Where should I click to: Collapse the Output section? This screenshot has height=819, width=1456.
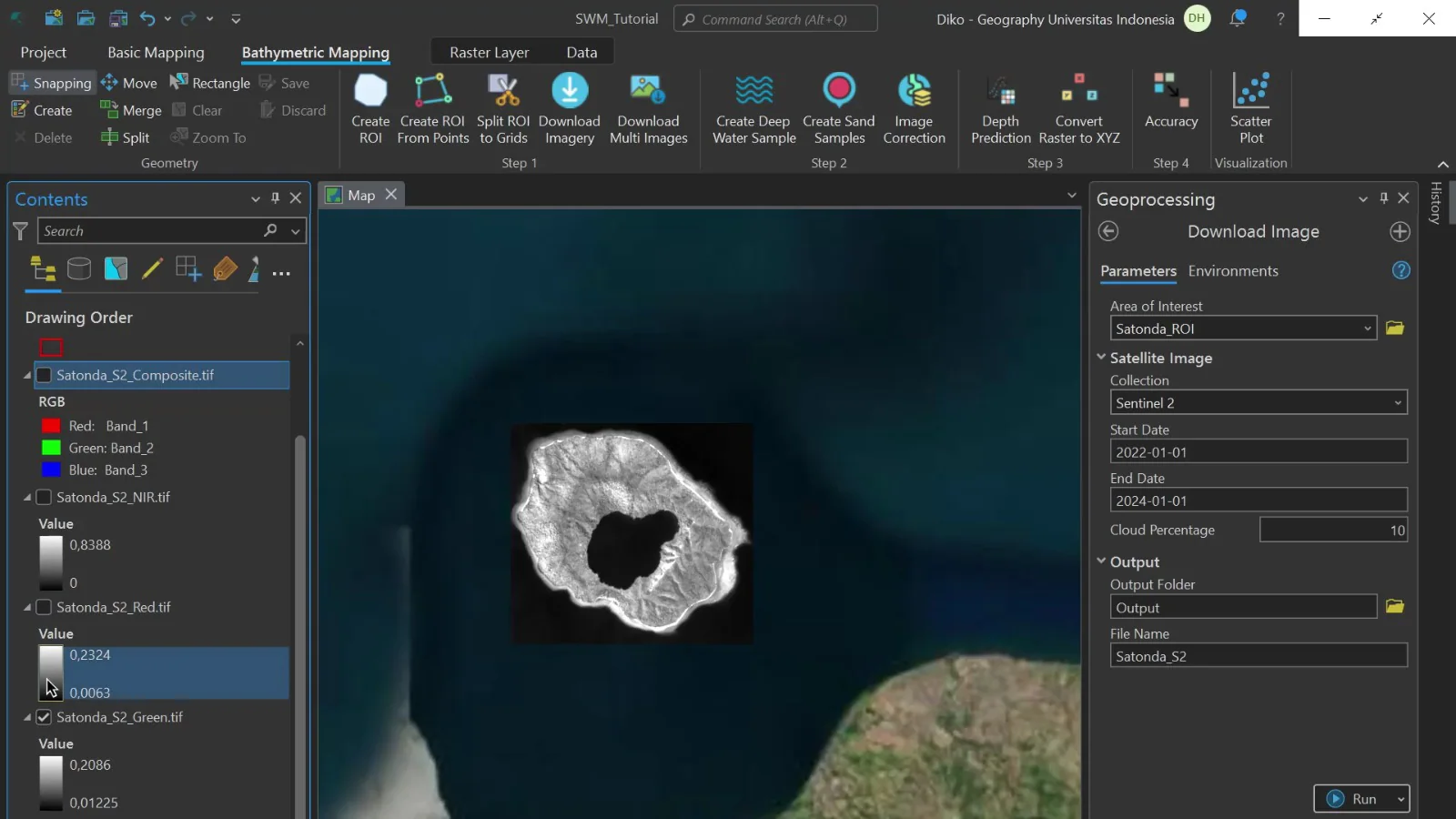tap(1101, 561)
